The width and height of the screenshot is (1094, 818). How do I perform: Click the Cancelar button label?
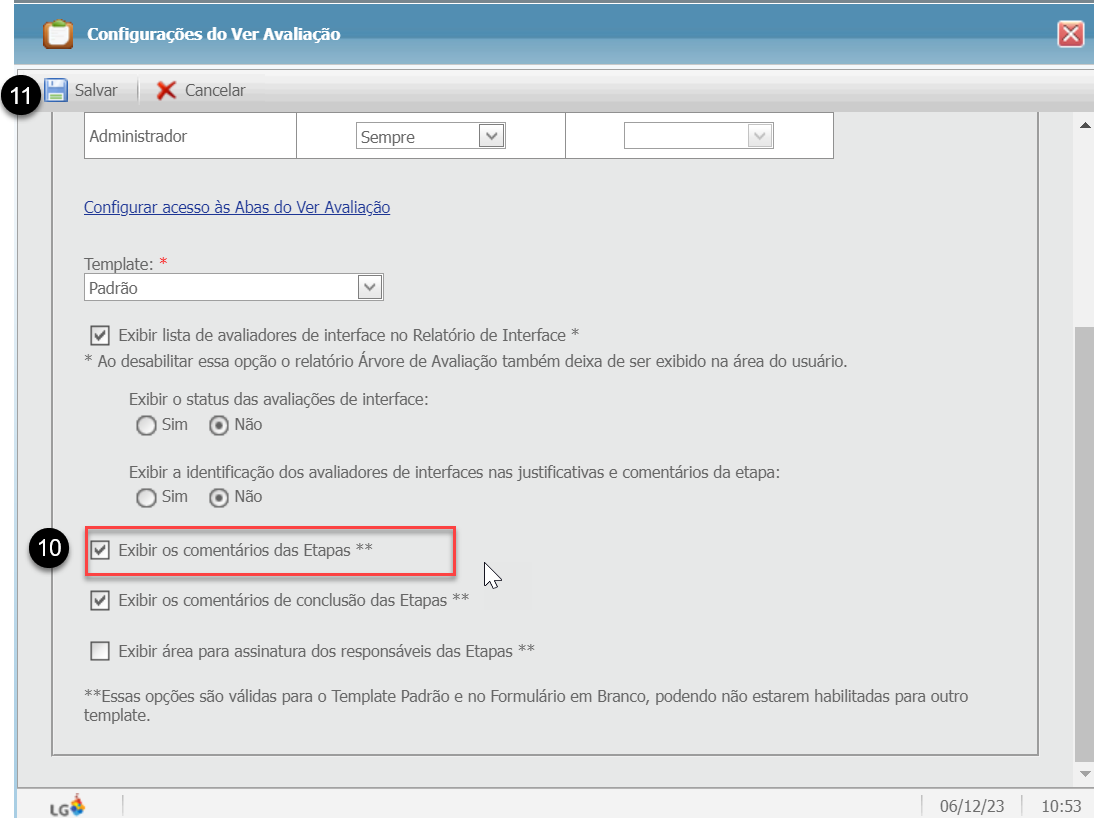coord(215,90)
